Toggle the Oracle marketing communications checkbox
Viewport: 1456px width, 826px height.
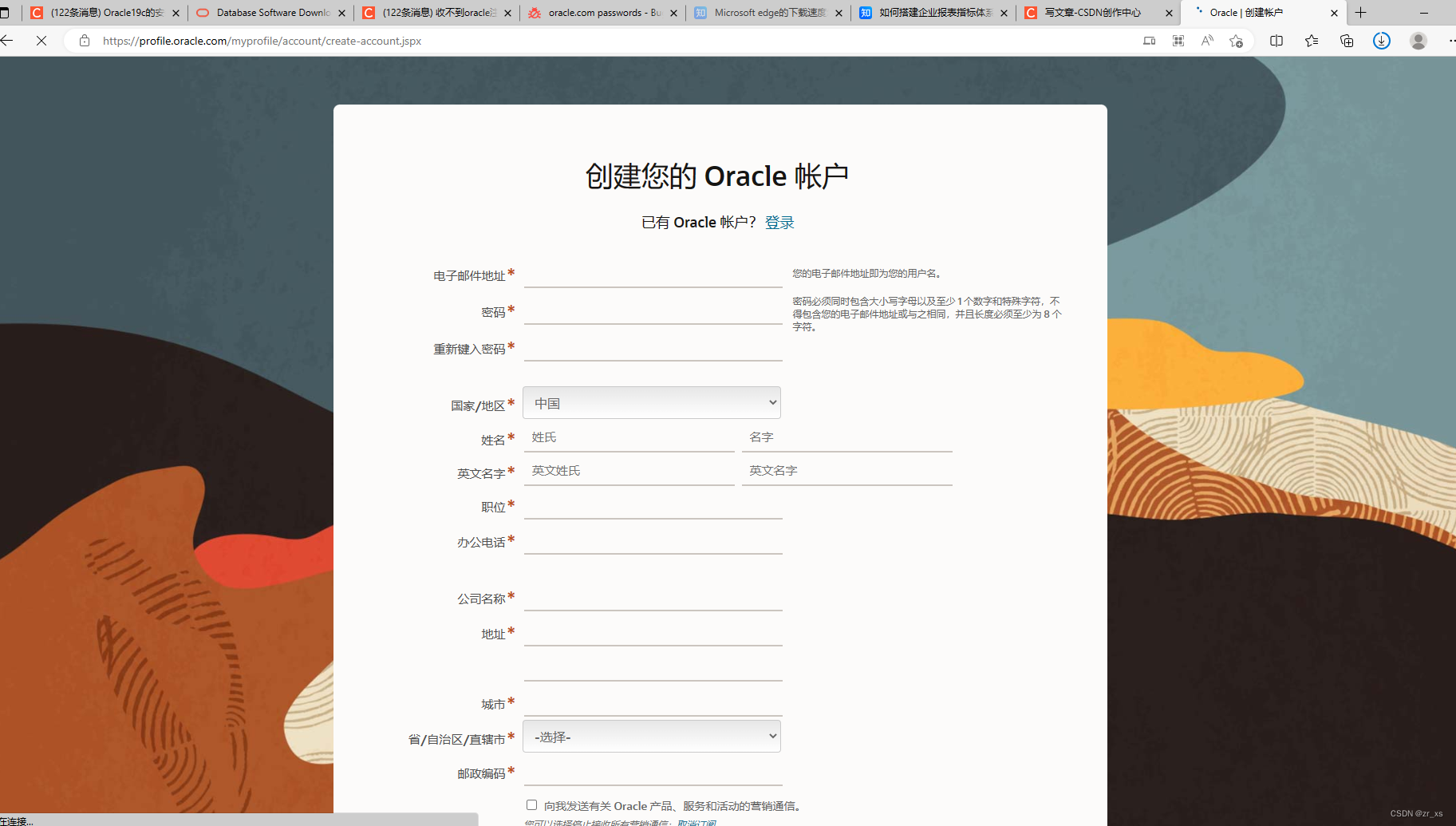[x=531, y=804]
